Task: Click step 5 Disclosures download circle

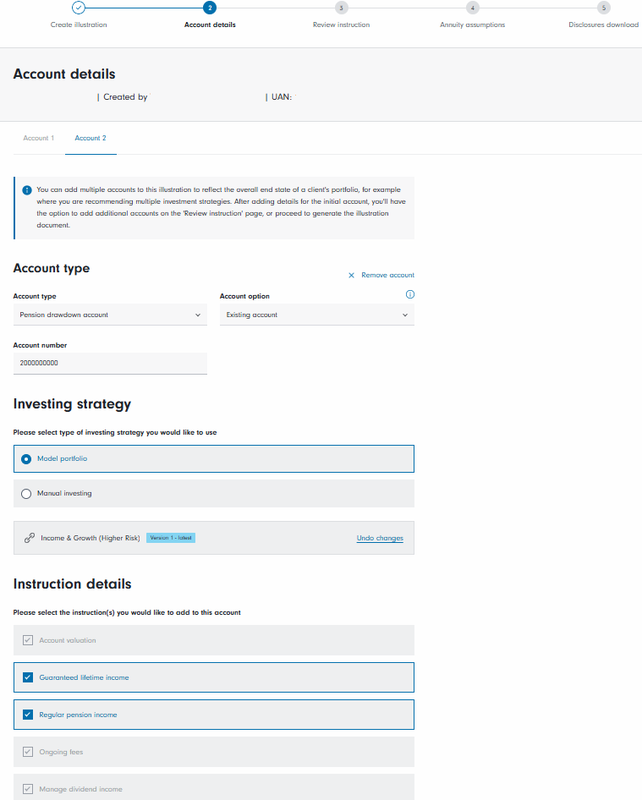Action: (603, 8)
